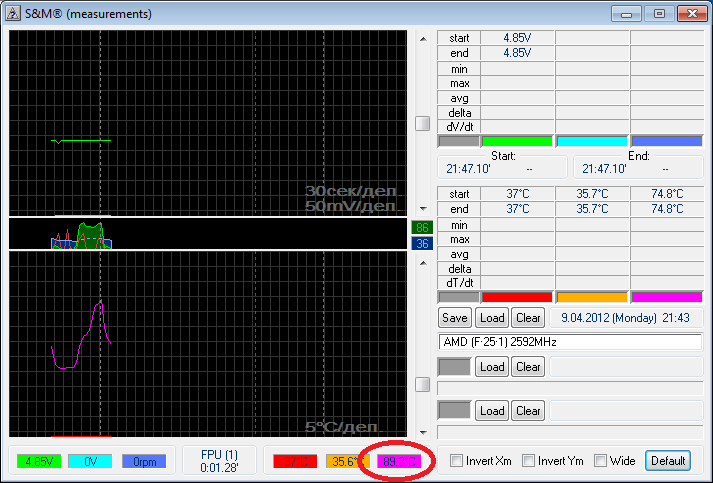The width and height of the screenshot is (713, 483).
Task: Click the orange 35.6°C temperature indicator
Action: click(347, 462)
